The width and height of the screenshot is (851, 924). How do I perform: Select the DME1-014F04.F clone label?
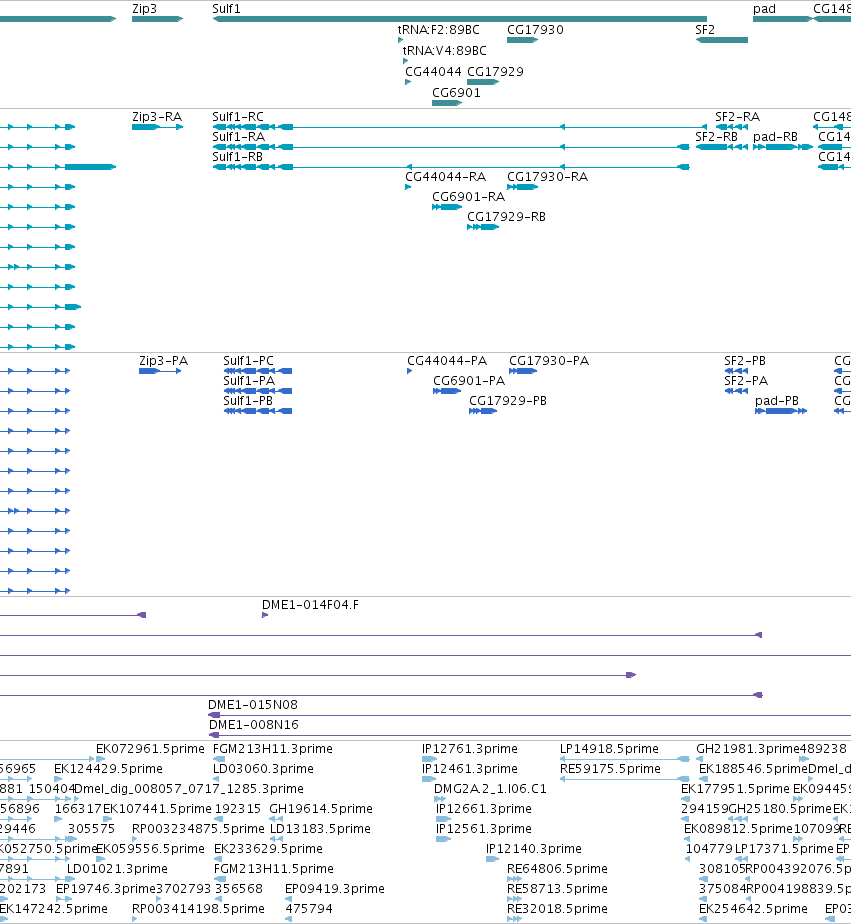[311, 605]
